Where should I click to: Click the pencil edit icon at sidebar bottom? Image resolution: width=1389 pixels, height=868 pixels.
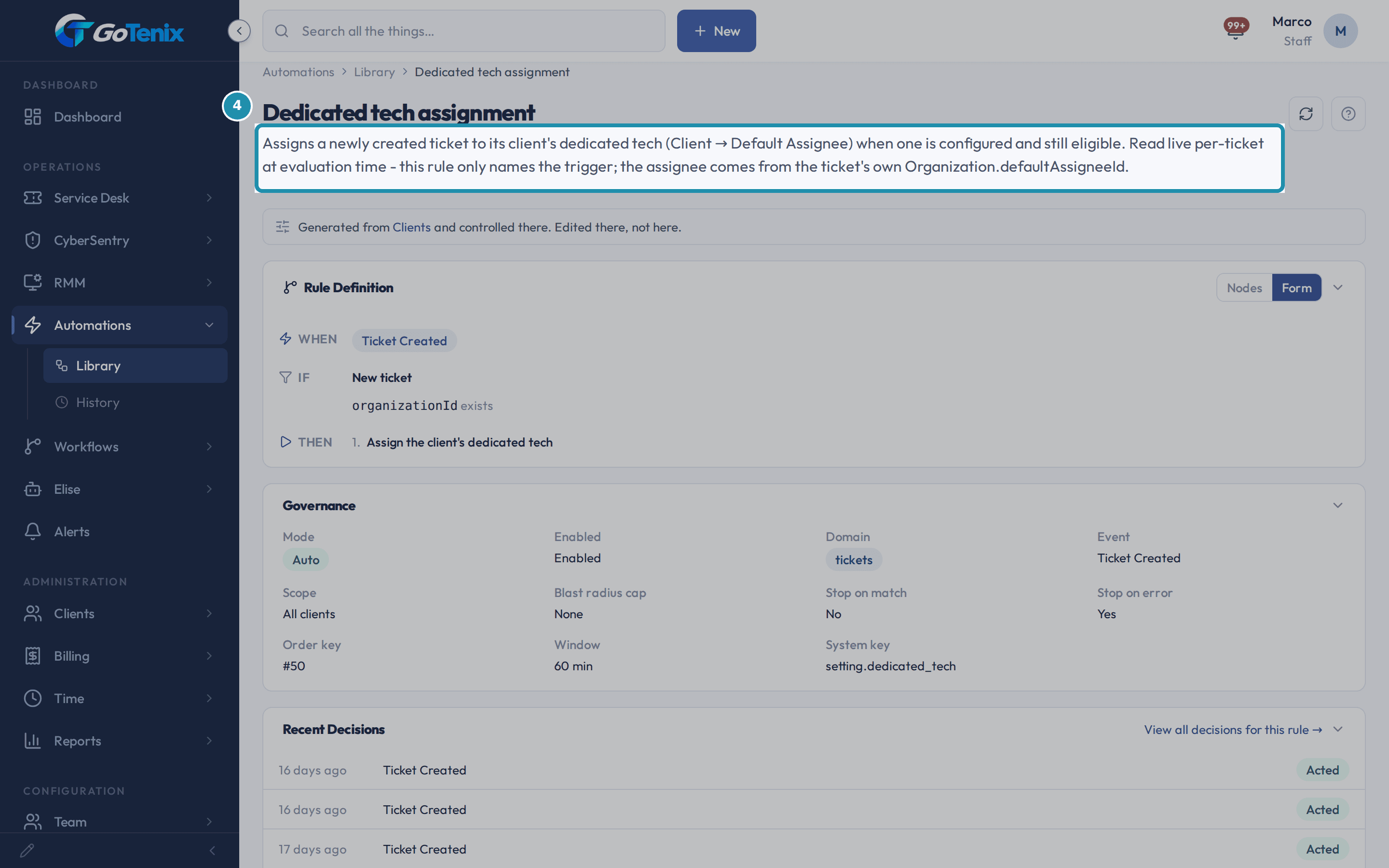27,850
